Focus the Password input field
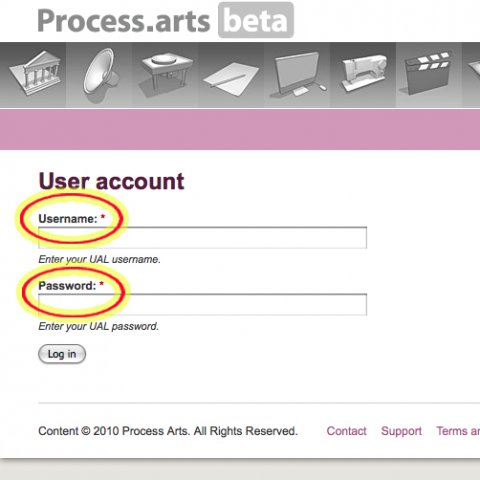Screen dimensions: 480x480 (x=203, y=304)
